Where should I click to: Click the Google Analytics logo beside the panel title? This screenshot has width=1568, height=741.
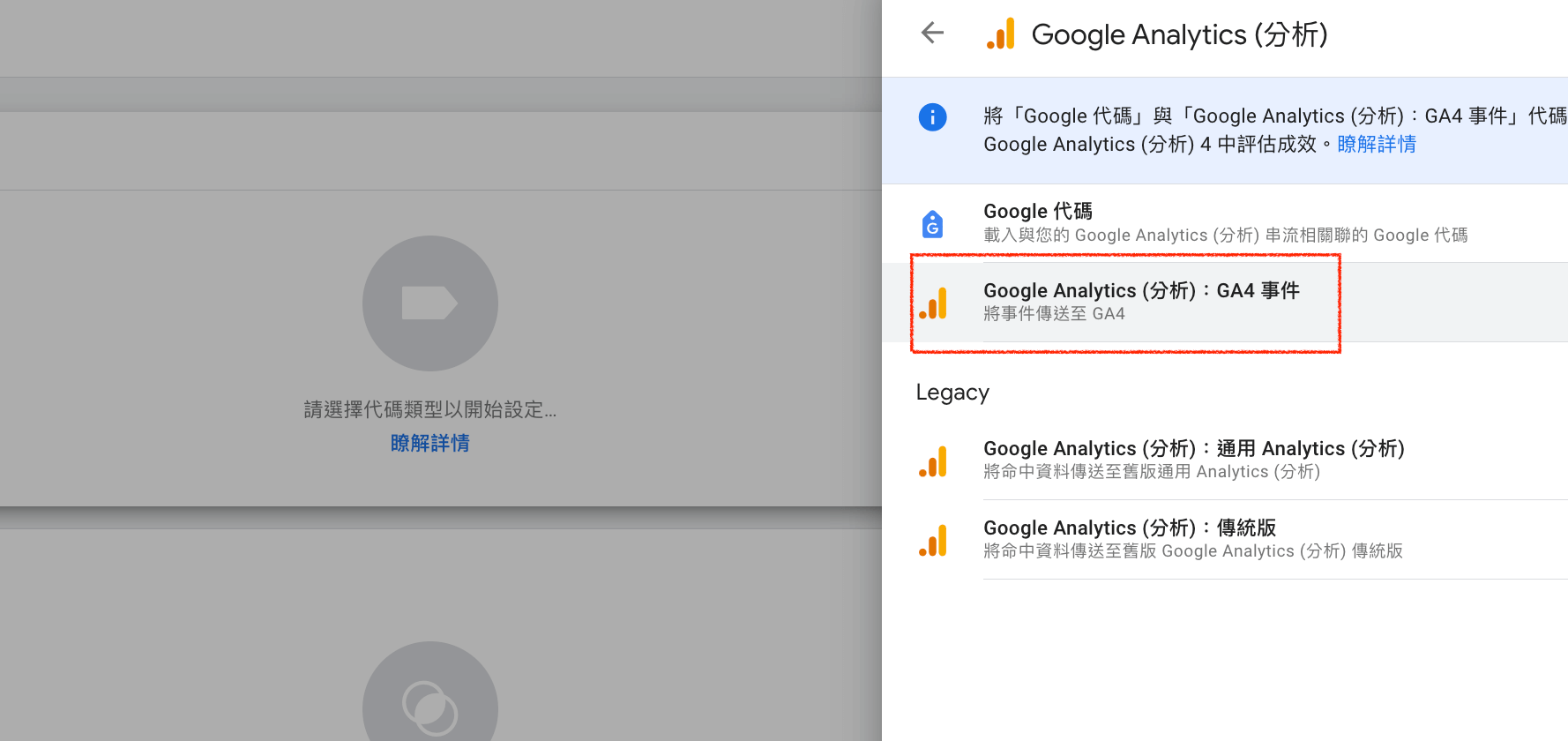pos(1001,34)
